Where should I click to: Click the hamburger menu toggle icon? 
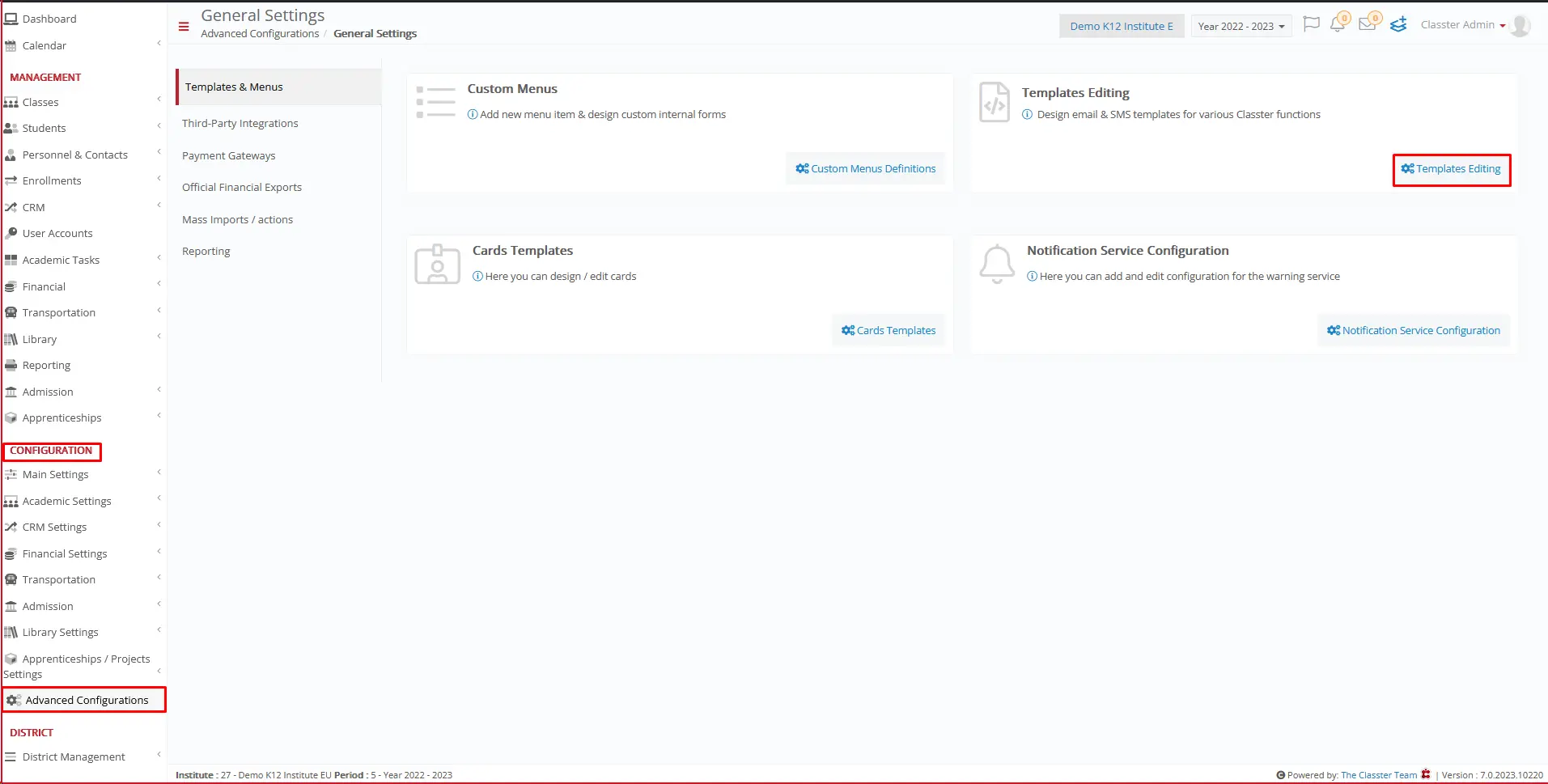tap(184, 27)
